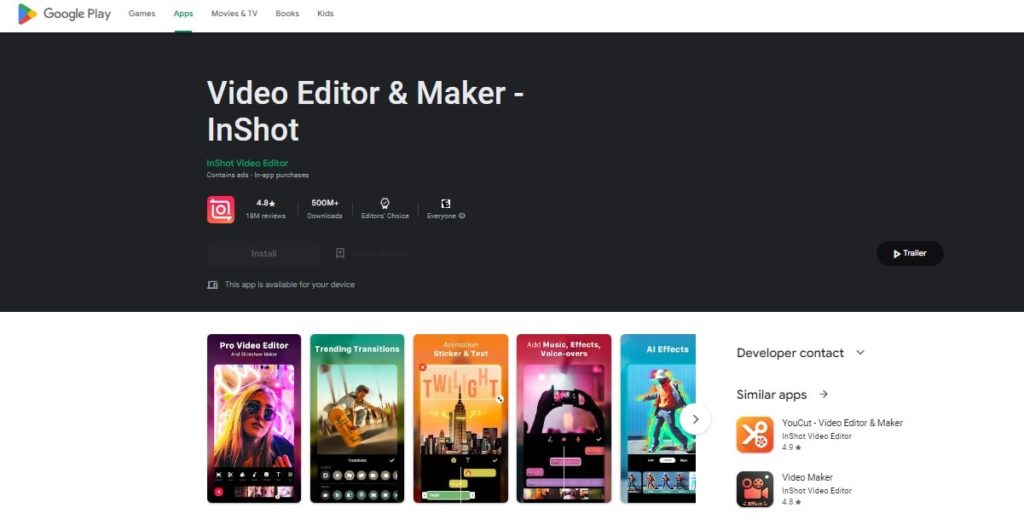The height and width of the screenshot is (525, 1024).
Task: Click the InShot app icon
Action: coord(221,210)
